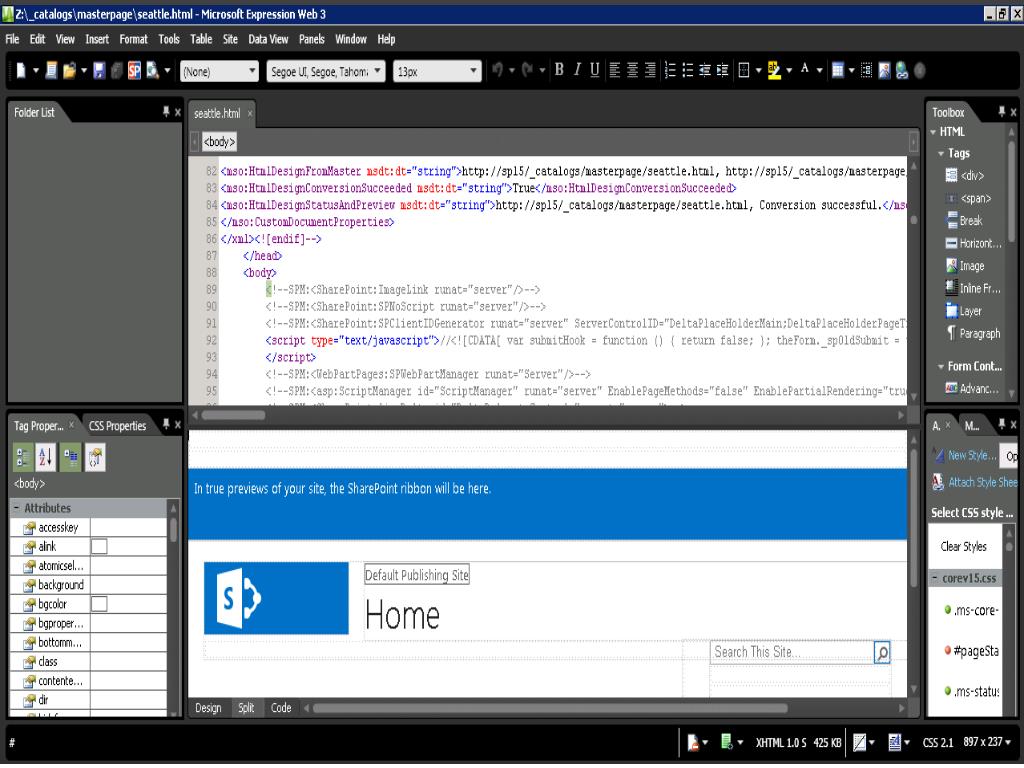
Task: Insert a hyperlink with the globe icon
Action: pos(902,70)
